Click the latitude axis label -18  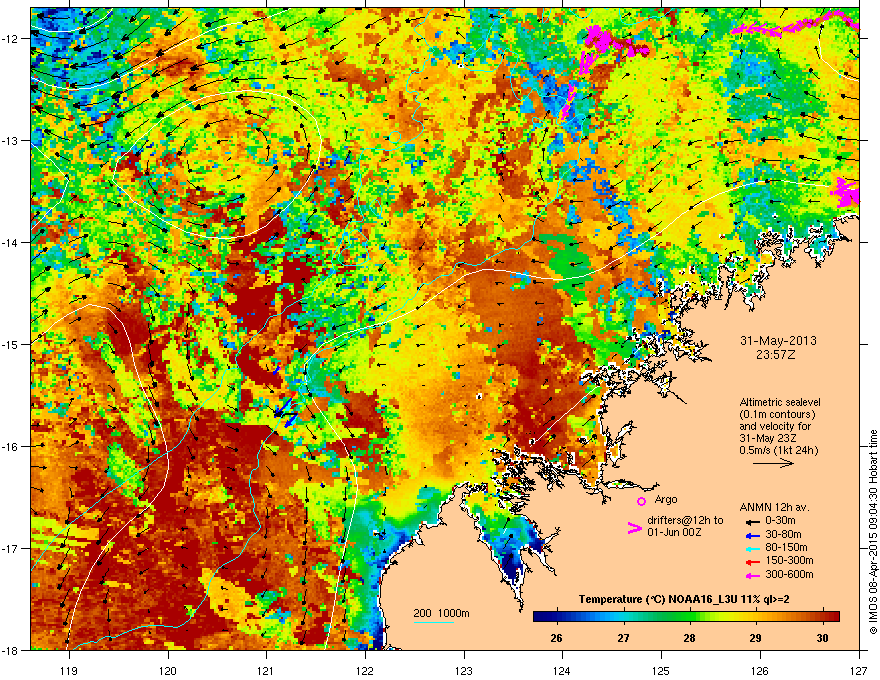click(x=10, y=650)
